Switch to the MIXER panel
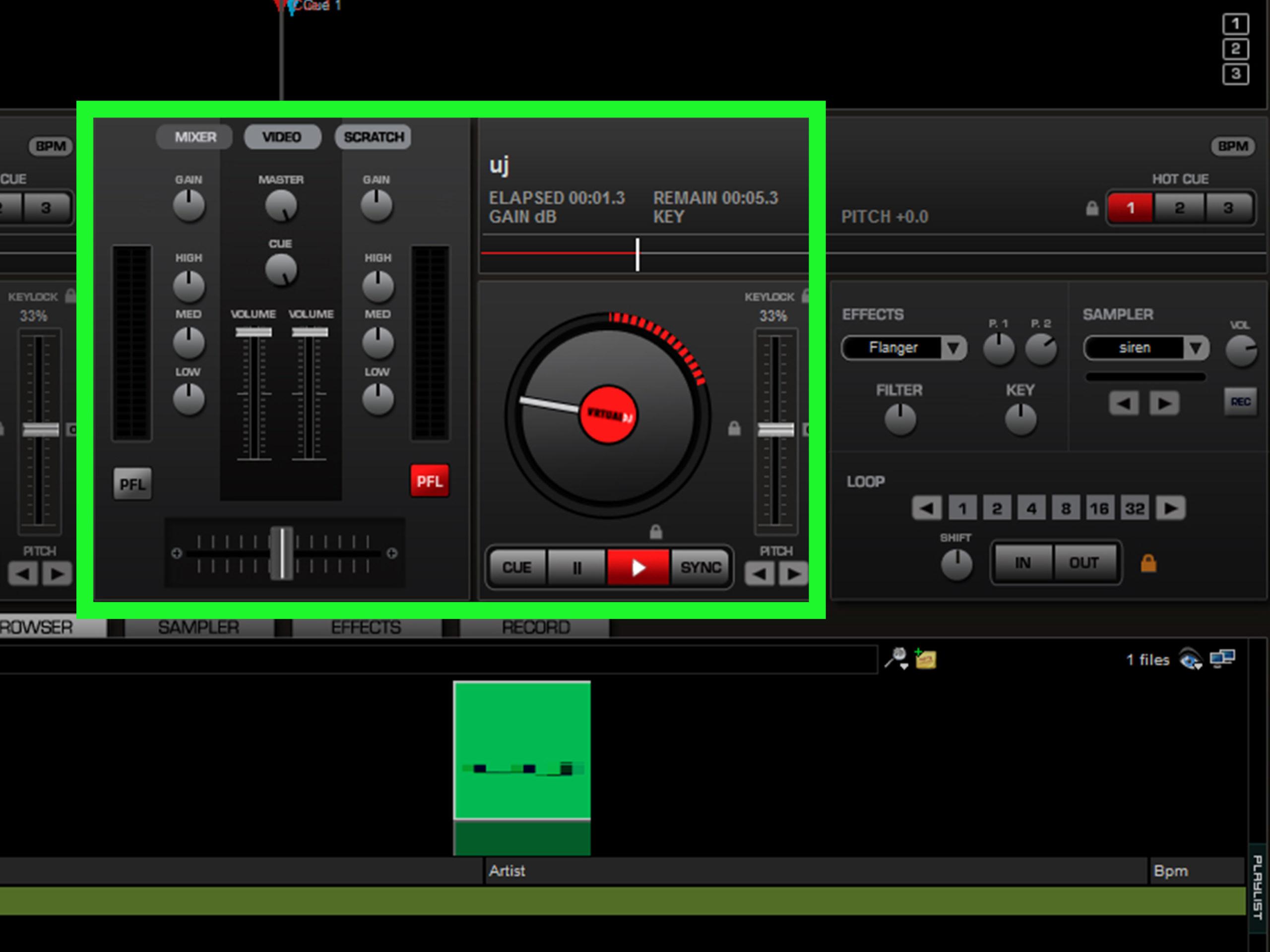This screenshot has height=952, width=1270. [195, 136]
